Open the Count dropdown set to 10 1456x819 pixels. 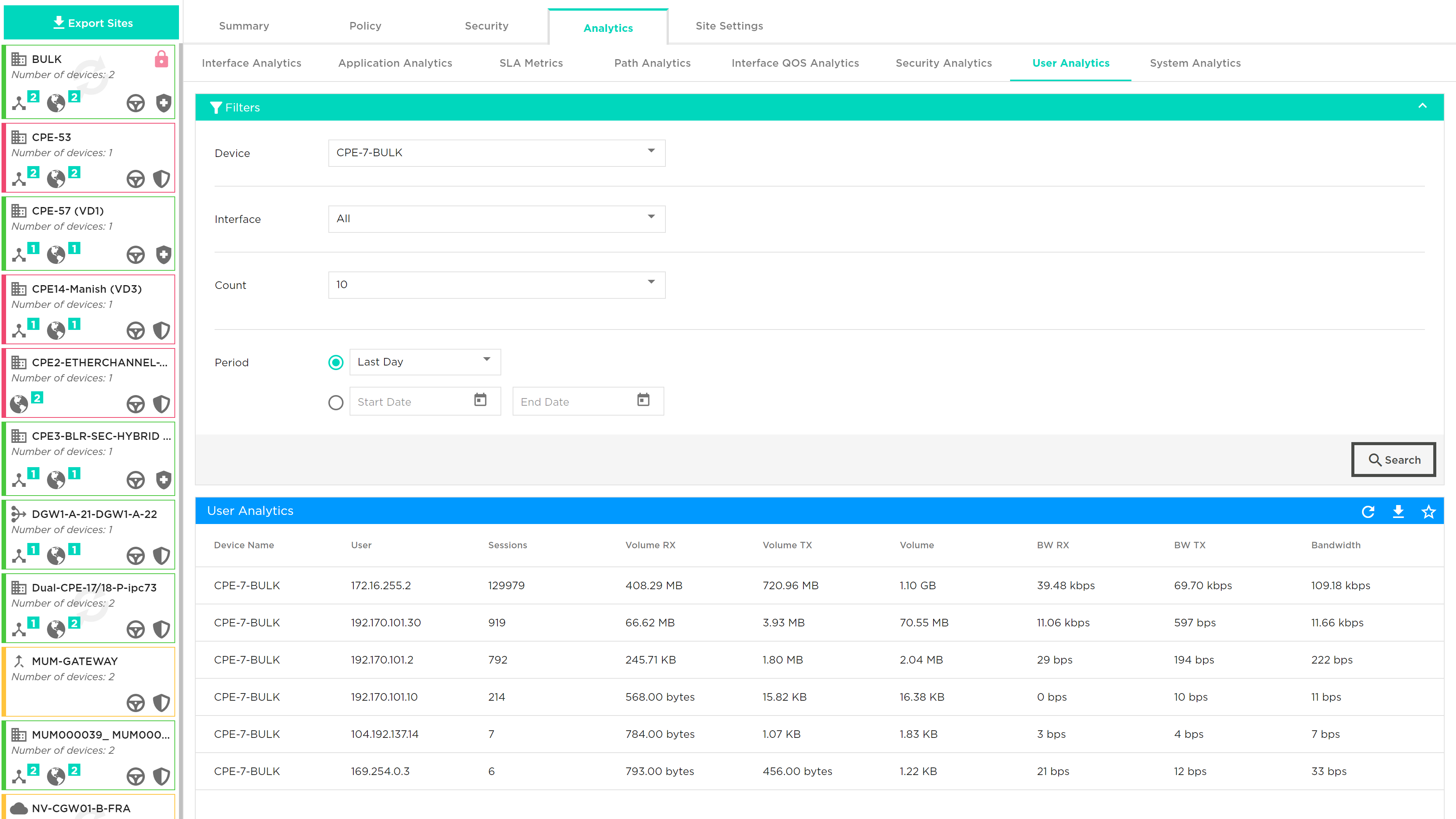496,285
